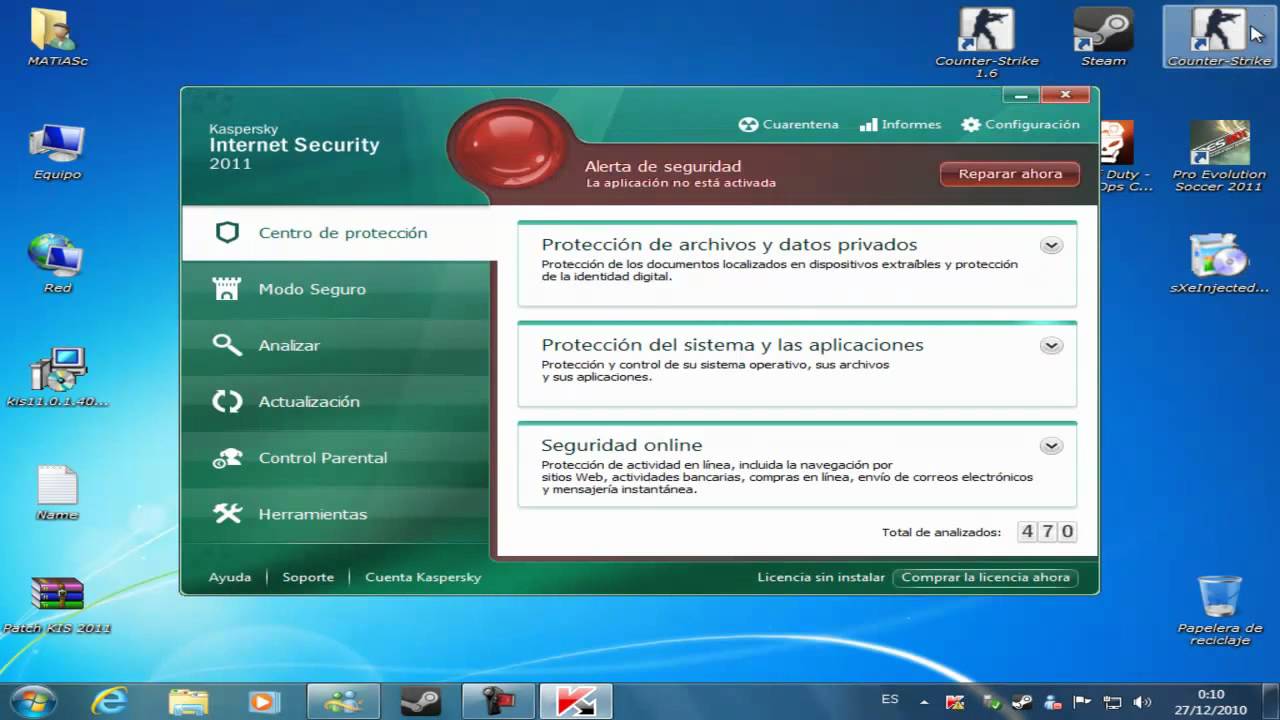Select the Red network desktop icon
Screen dimensions: 1280x720
pyautogui.click(x=57, y=264)
